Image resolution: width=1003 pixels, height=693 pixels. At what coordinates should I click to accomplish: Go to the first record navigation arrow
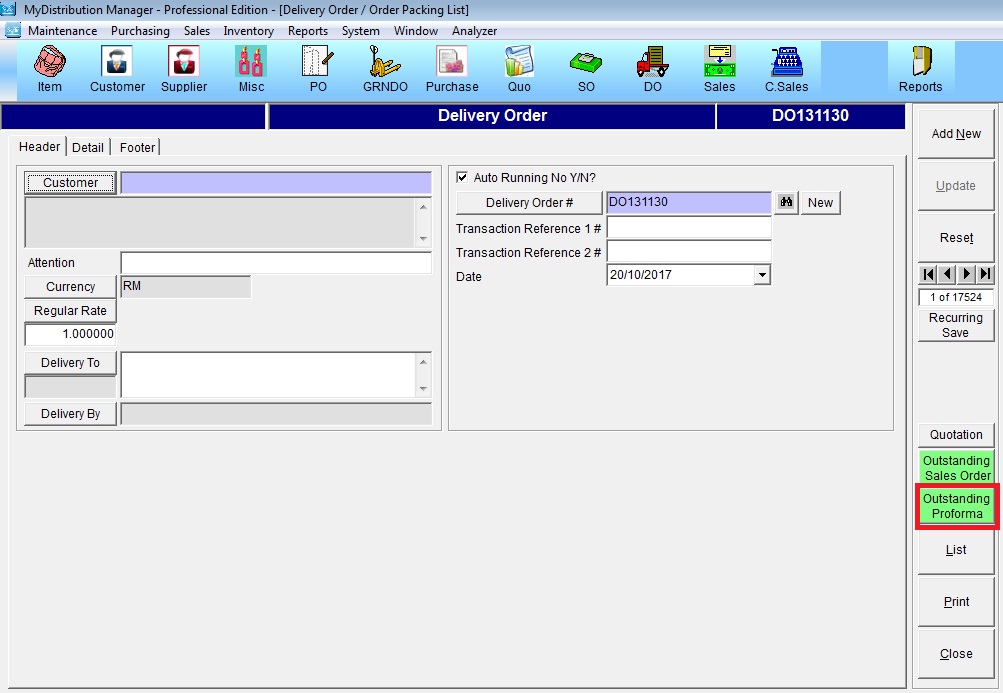click(x=928, y=274)
